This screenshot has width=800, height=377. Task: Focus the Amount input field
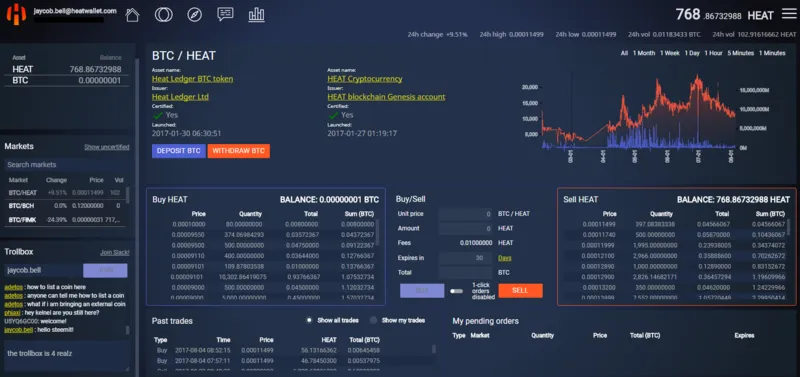click(466, 228)
